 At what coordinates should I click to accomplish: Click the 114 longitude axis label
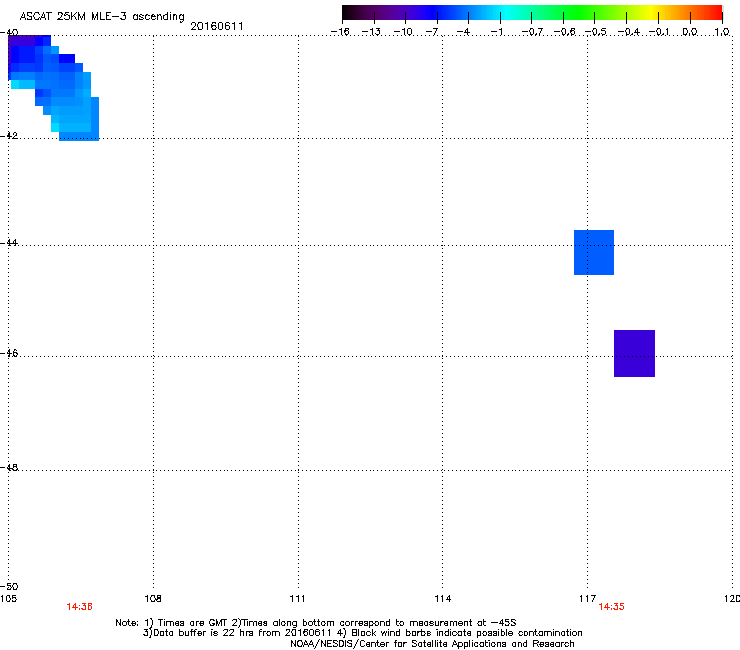[x=442, y=599]
